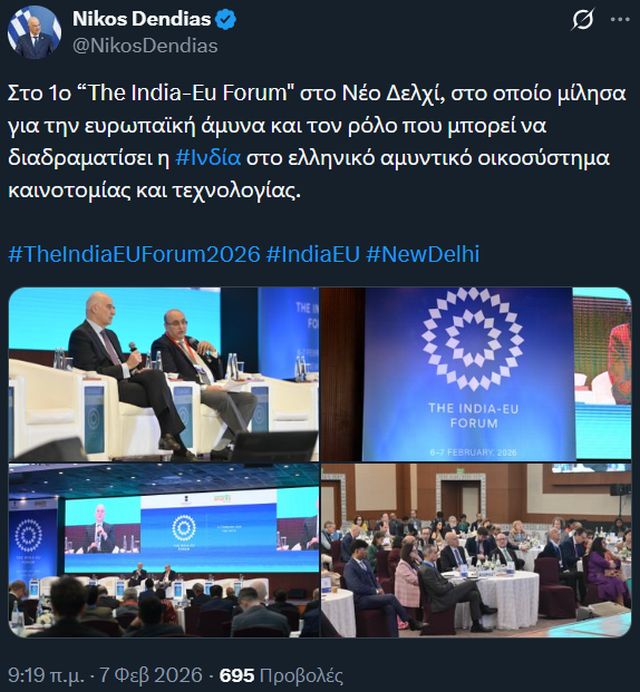Image resolution: width=640 pixels, height=692 pixels.
Task: Click the #NewDelhi hashtag
Action: pyautogui.click(x=422, y=254)
